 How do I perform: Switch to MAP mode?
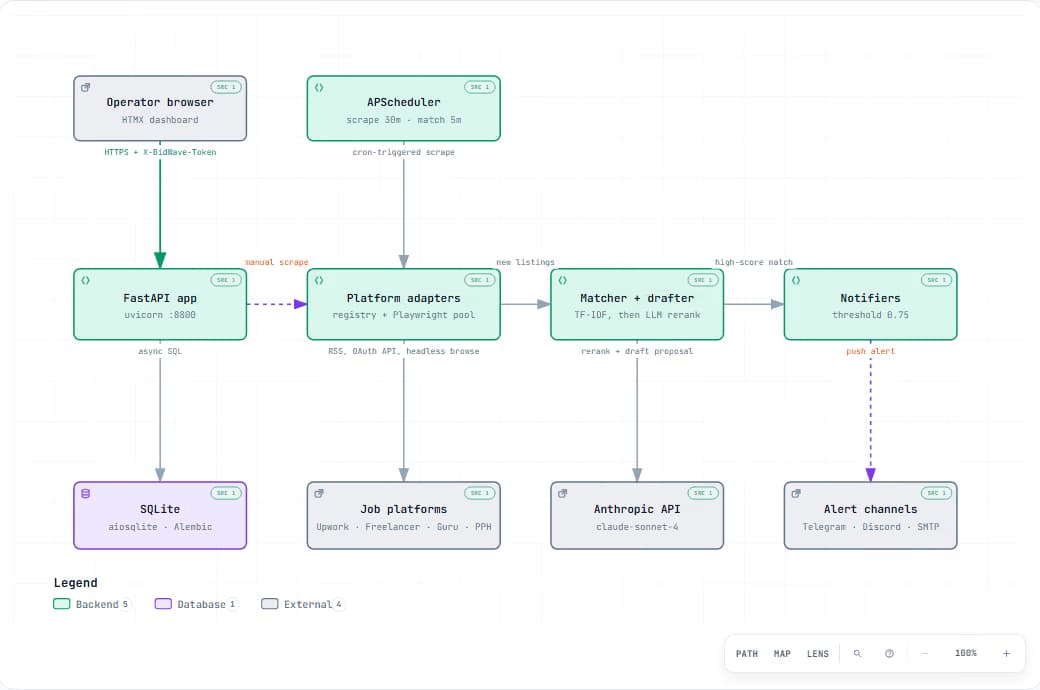click(783, 654)
